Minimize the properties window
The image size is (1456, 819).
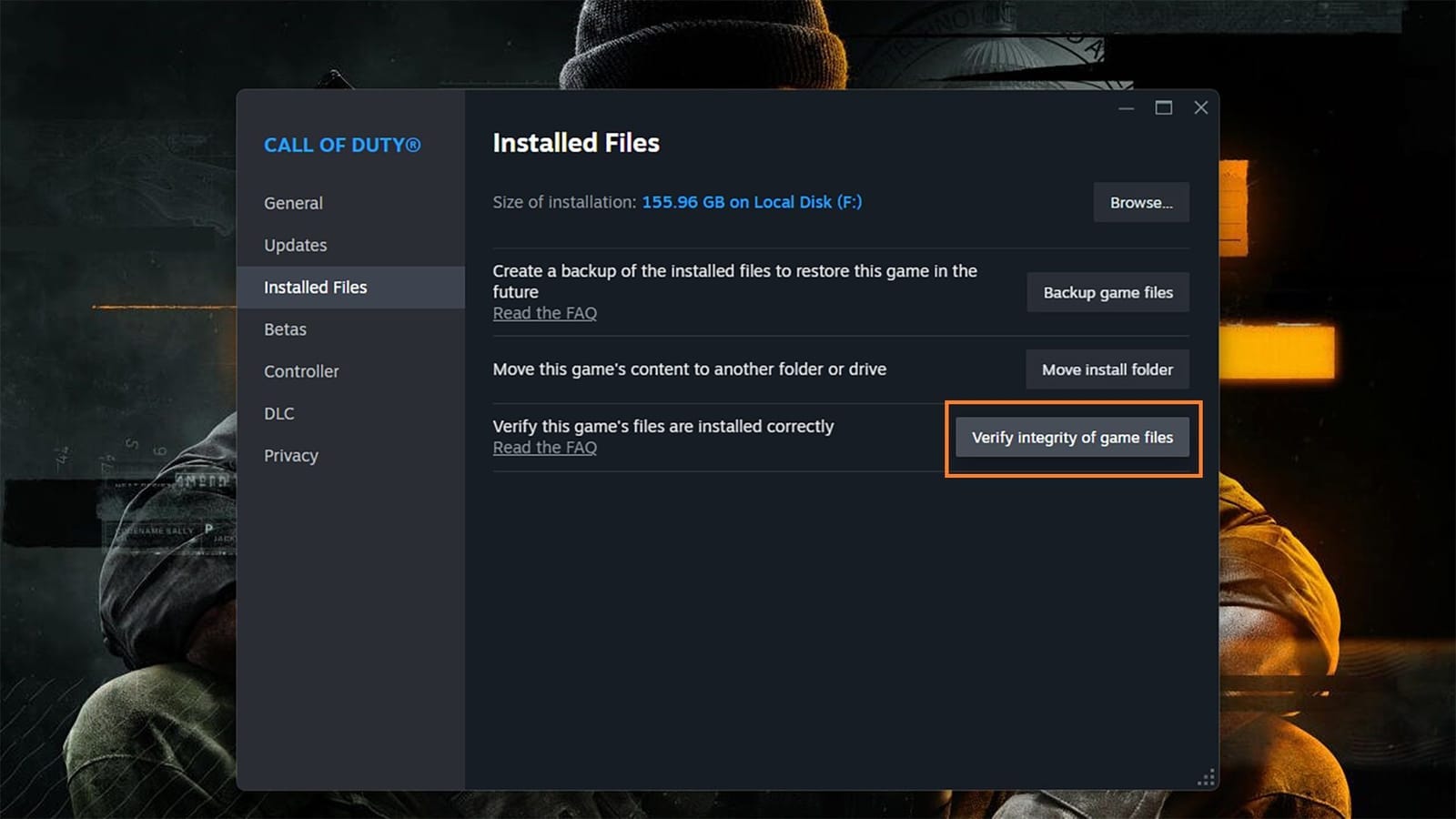tap(1126, 107)
